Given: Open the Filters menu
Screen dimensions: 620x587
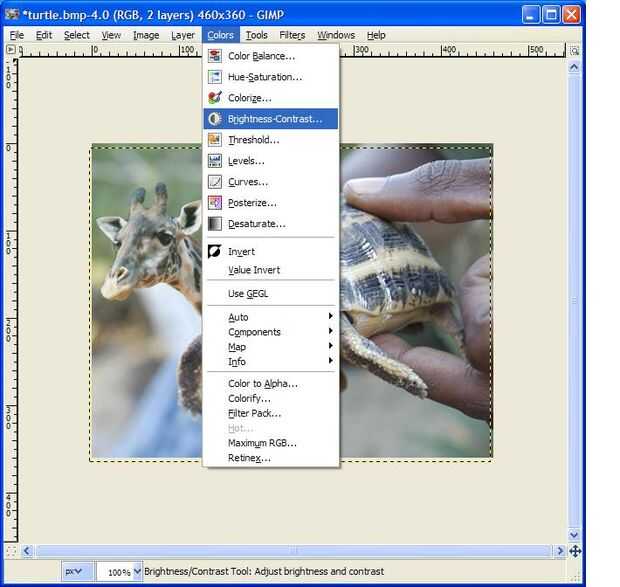Looking at the screenshot, I should tap(292, 35).
